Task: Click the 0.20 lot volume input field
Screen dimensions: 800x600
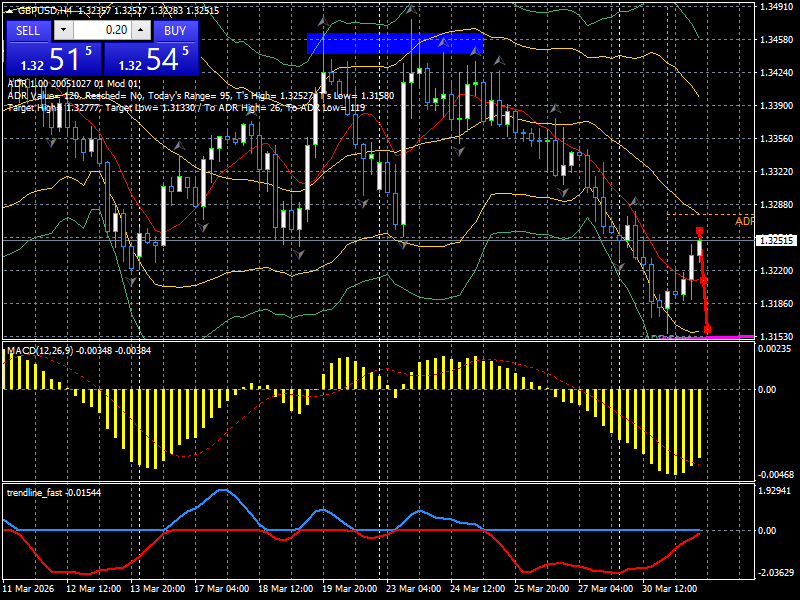Action: point(102,31)
